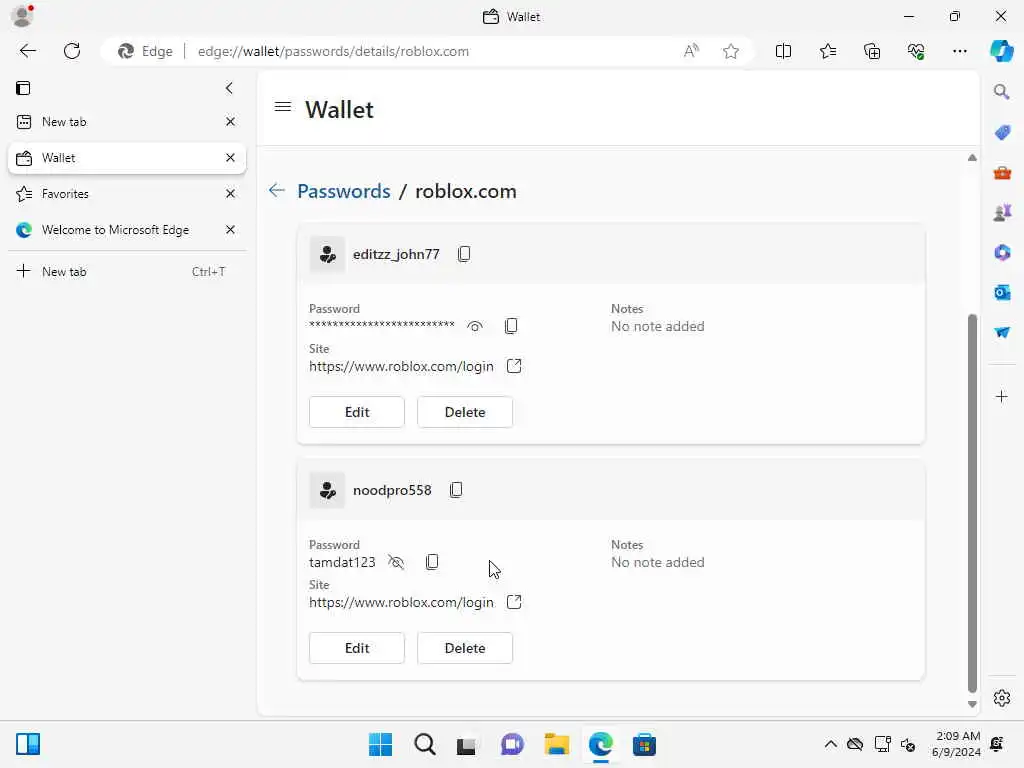Screen dimensions: 1024x768
Task: Click back arrow beside Passwords
Action: tap(277, 191)
